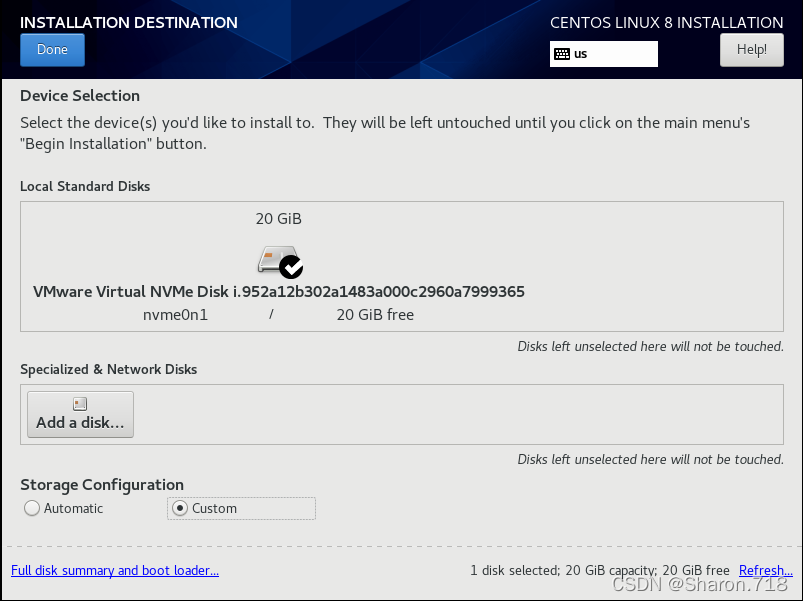Open Full disk summary and boot loader link
Screen dimensions: 803x601
tap(115, 570)
